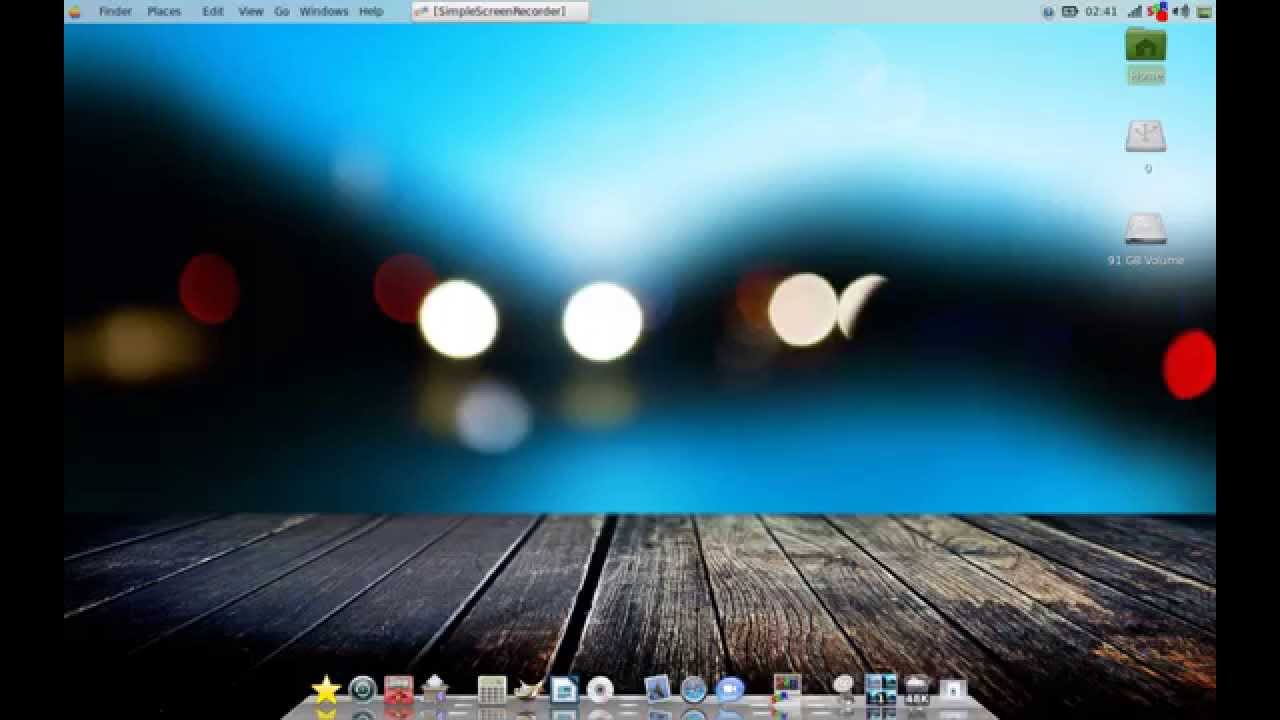Open the Windows menu

[323, 12]
